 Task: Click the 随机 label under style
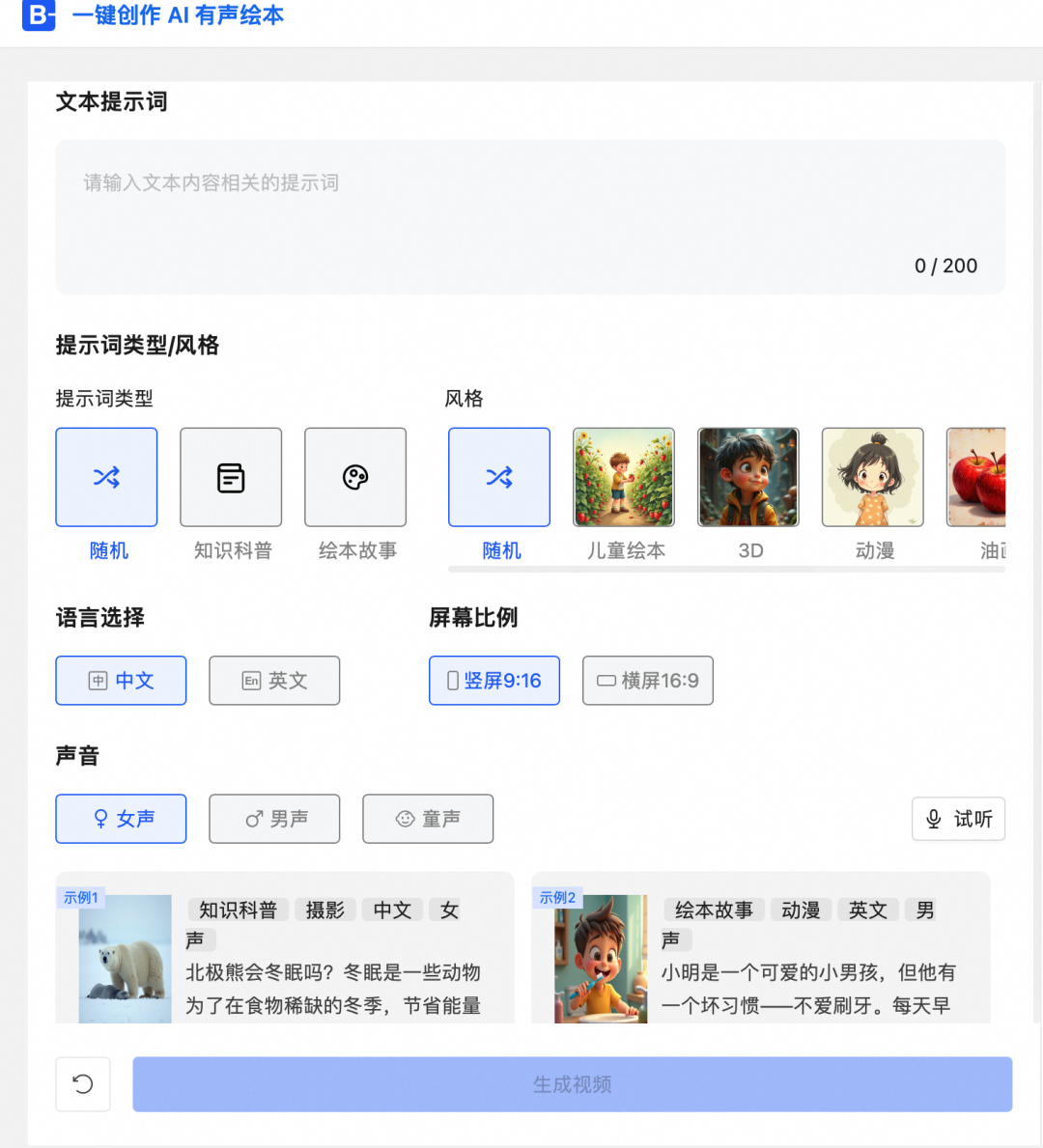click(x=502, y=550)
